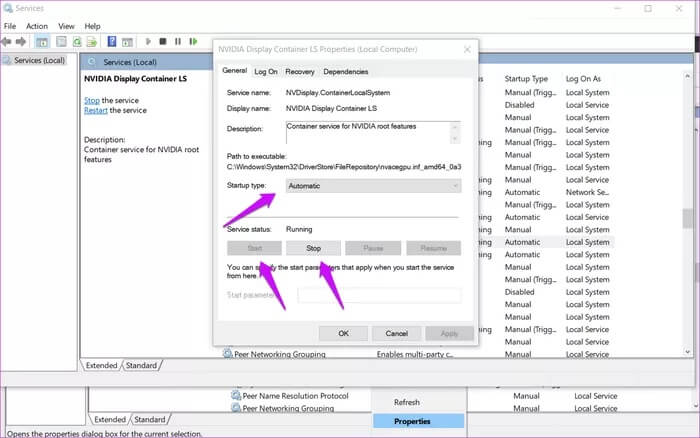The height and width of the screenshot is (438, 700).
Task: Click the Log On As column header
Action: pyautogui.click(x=583, y=79)
